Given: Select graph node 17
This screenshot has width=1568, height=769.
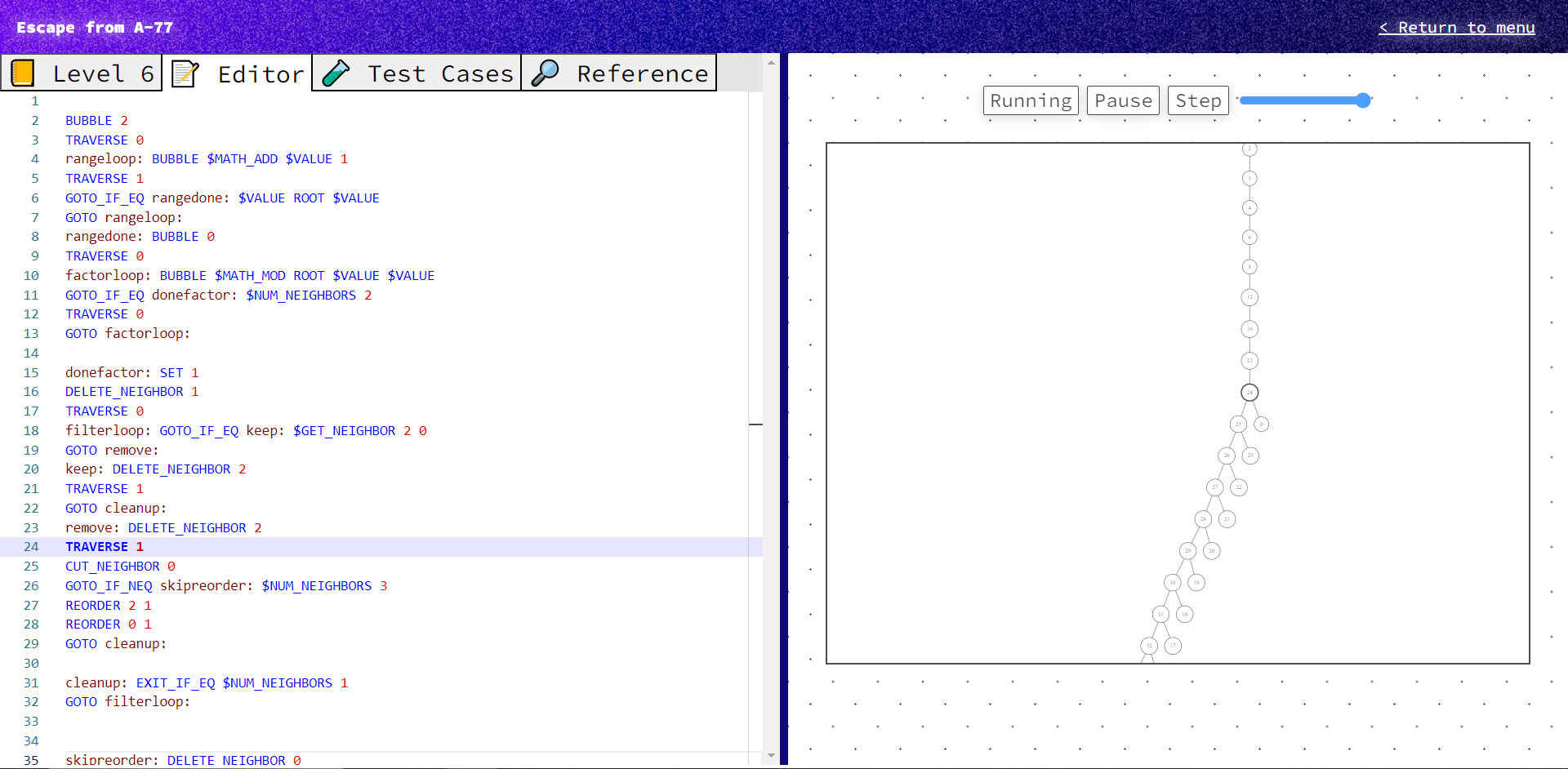Looking at the screenshot, I should tap(1173, 646).
